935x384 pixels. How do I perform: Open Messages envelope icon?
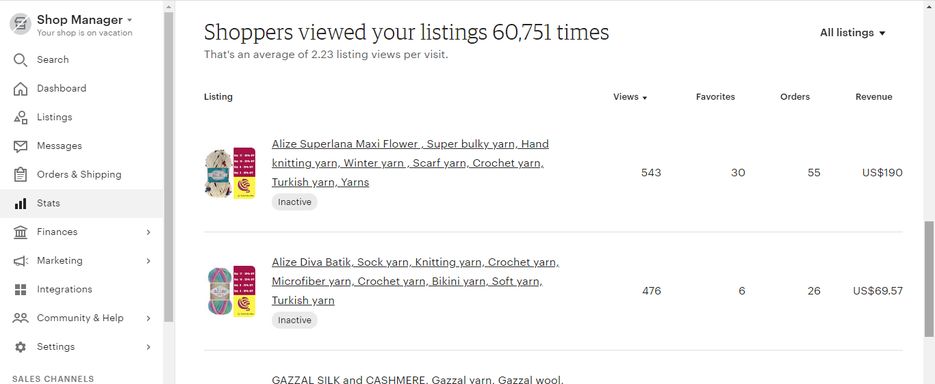pos(20,146)
